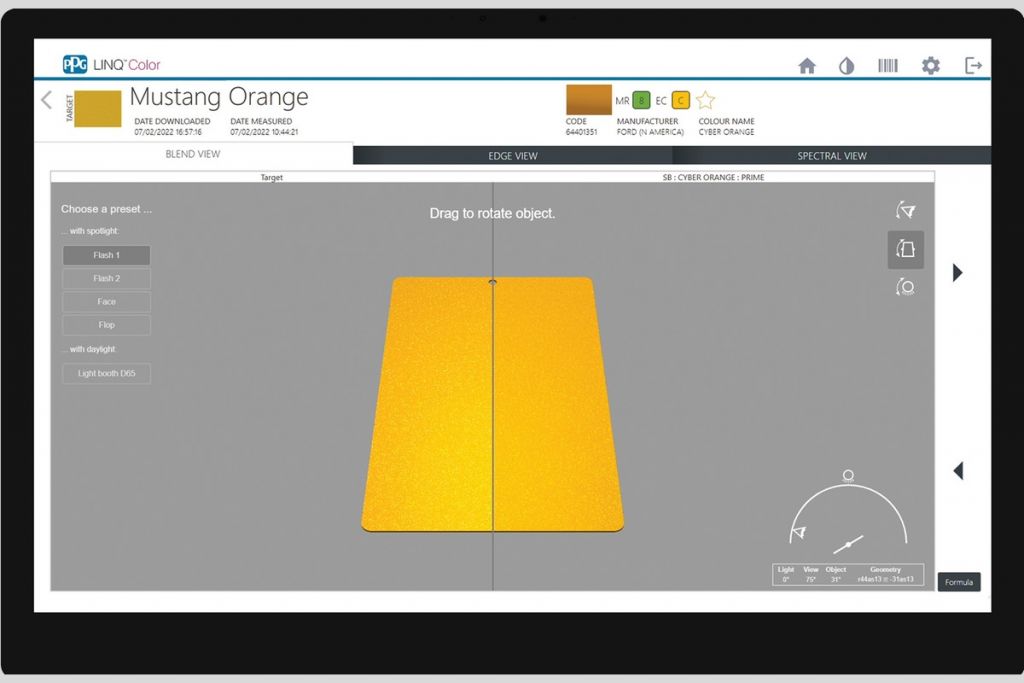1024x683 pixels.
Task: Mark color as favorite with star
Action: click(x=706, y=100)
